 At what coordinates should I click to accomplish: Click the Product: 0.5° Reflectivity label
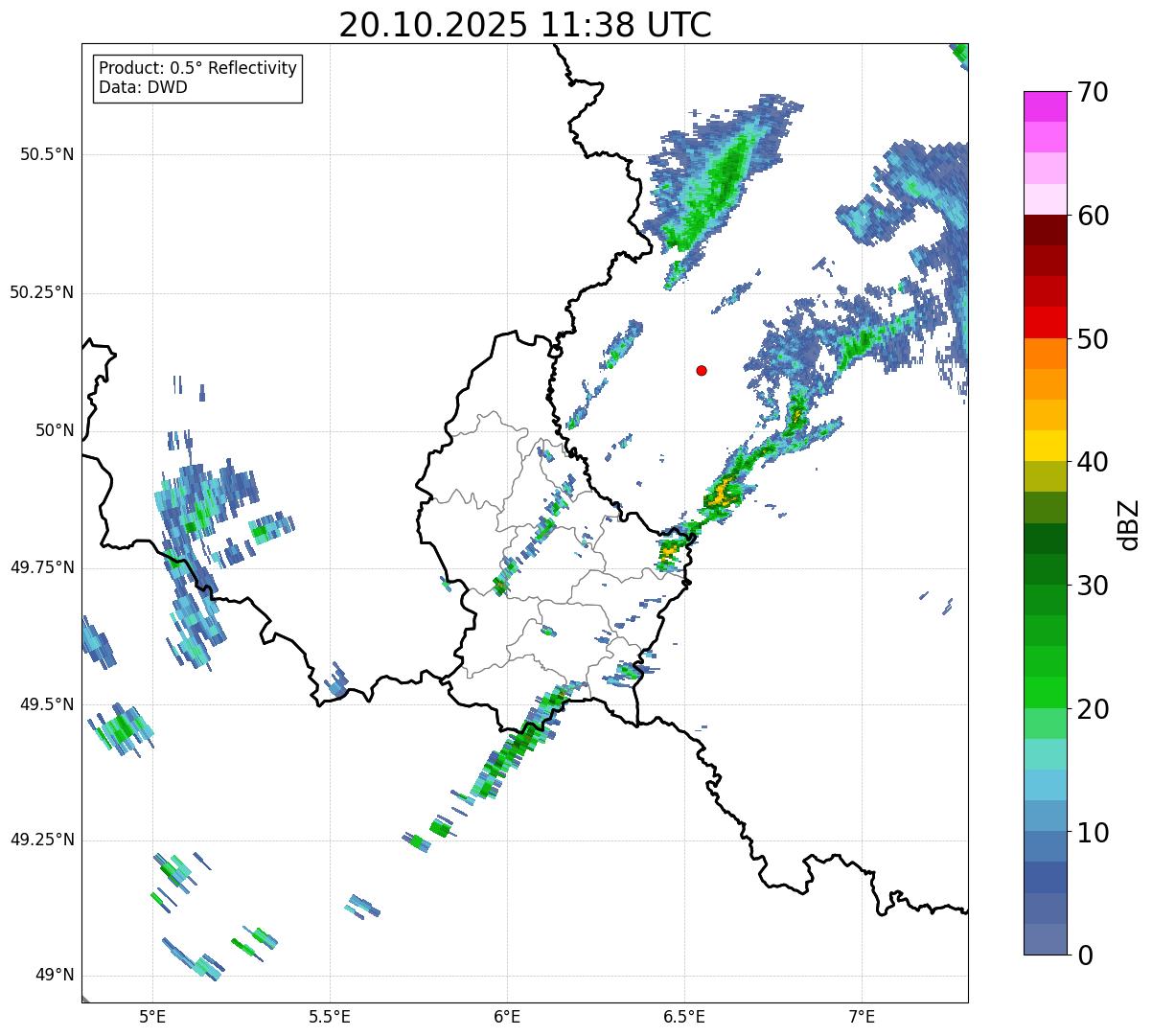pos(198,69)
